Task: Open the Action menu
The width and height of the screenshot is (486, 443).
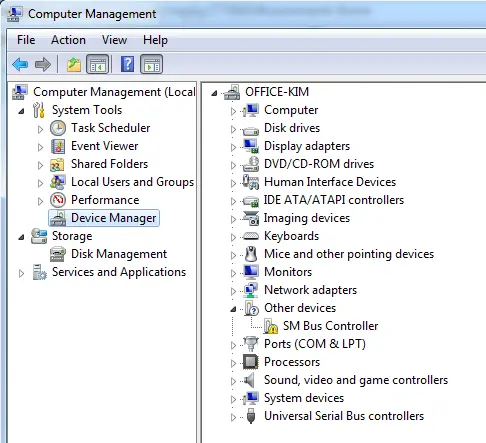Action: [x=68, y=40]
